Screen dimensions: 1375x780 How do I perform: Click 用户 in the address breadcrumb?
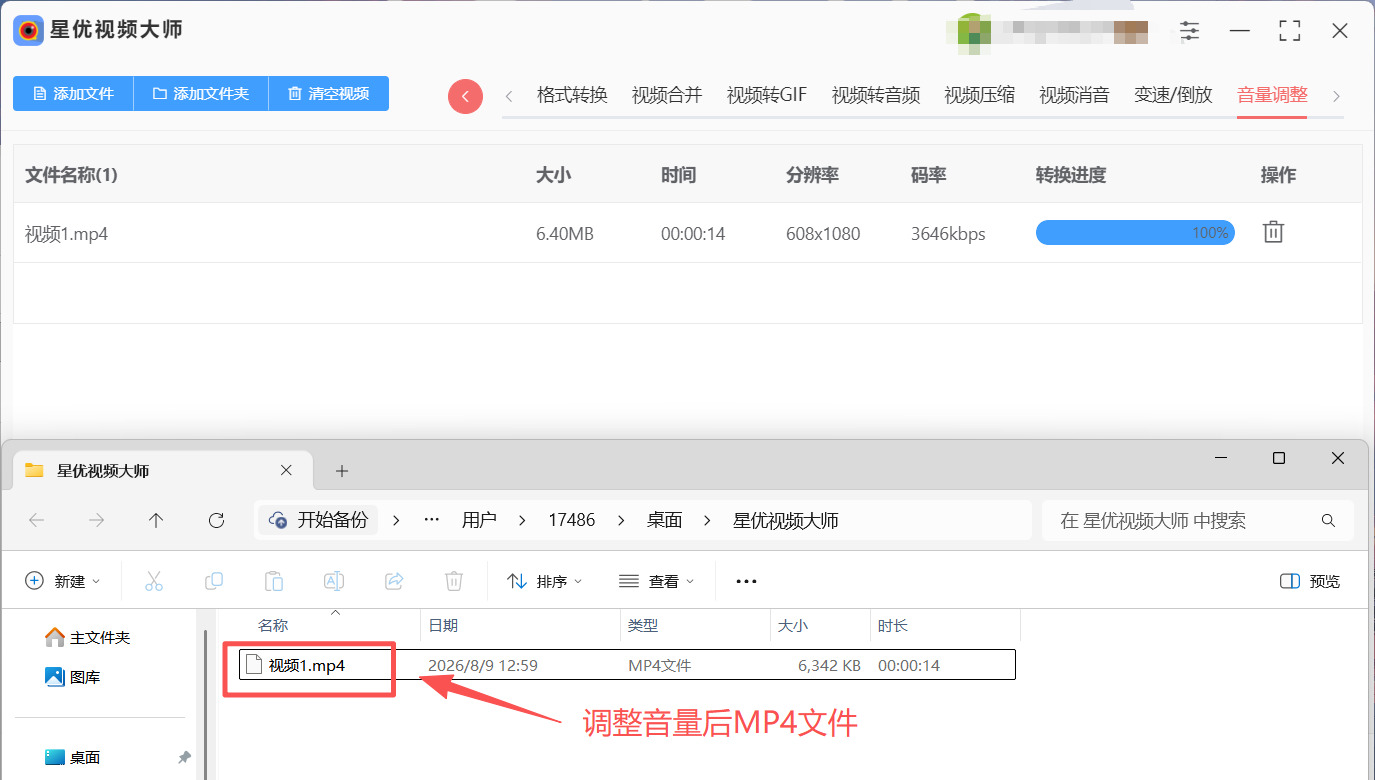[x=479, y=521]
